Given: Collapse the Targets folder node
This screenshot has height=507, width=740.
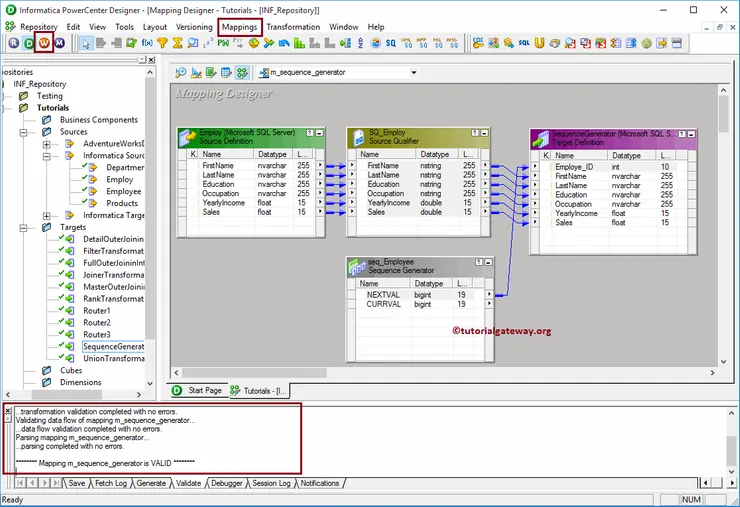Looking at the screenshot, I should (x=23, y=228).
